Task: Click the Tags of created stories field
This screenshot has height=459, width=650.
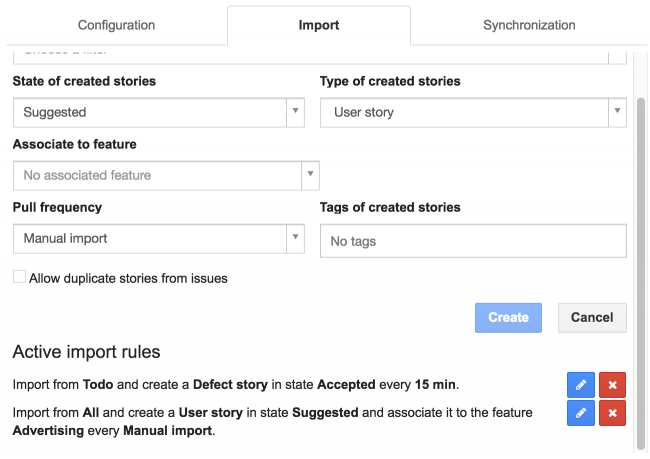Action: 472,241
